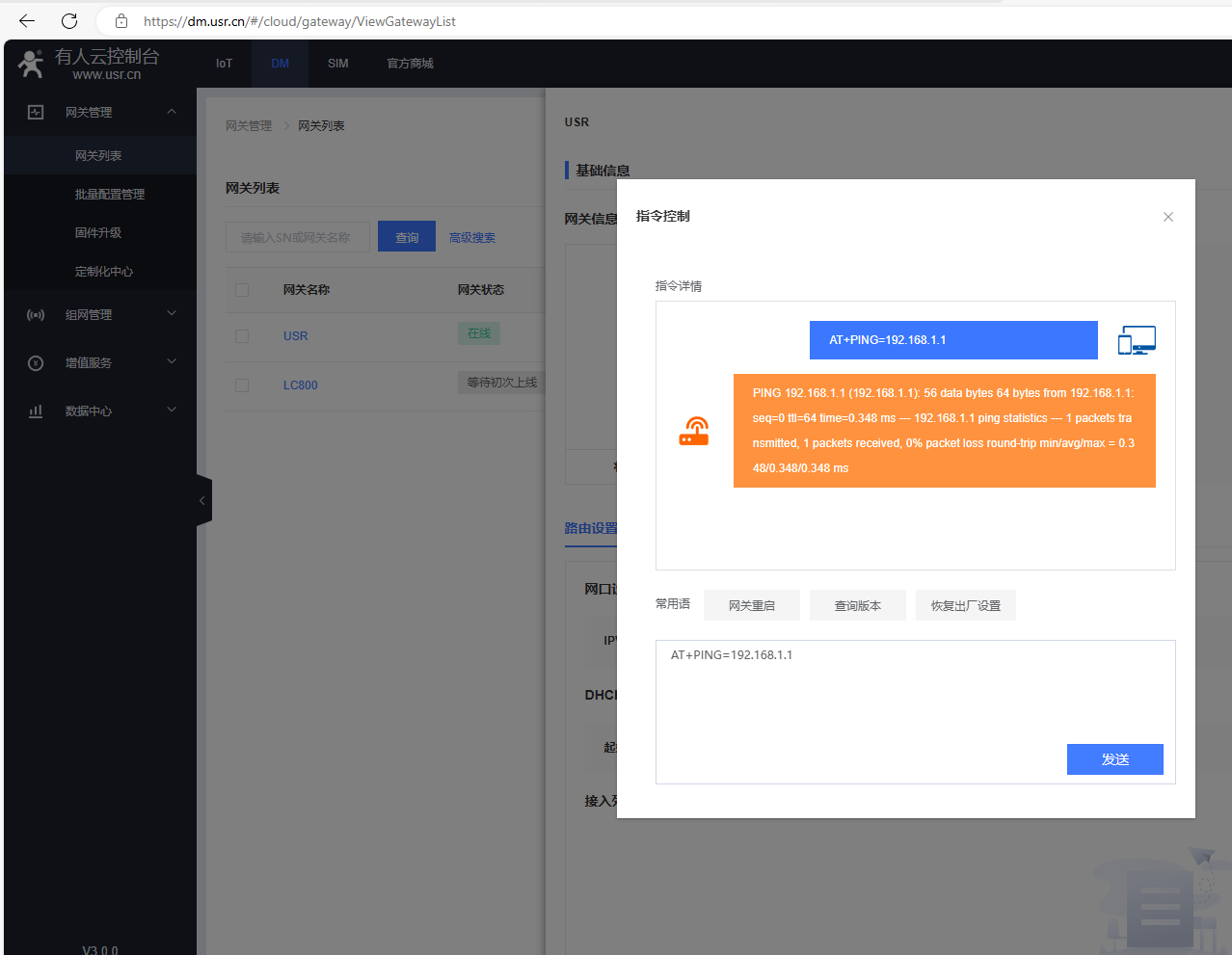
Task: Toggle the select-all checkbox in table header
Action: click(x=242, y=290)
